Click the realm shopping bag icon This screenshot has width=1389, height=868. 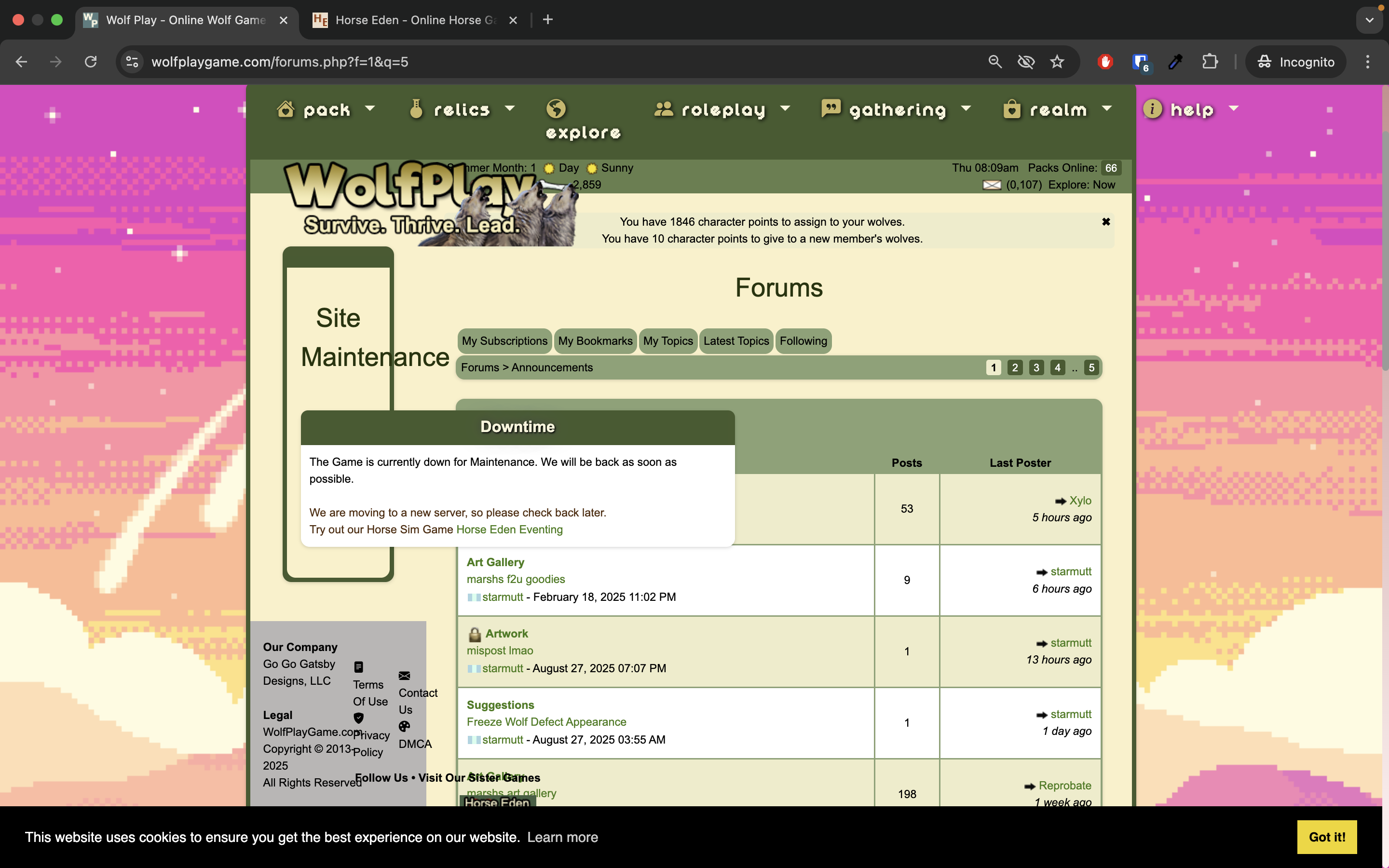click(x=1011, y=108)
